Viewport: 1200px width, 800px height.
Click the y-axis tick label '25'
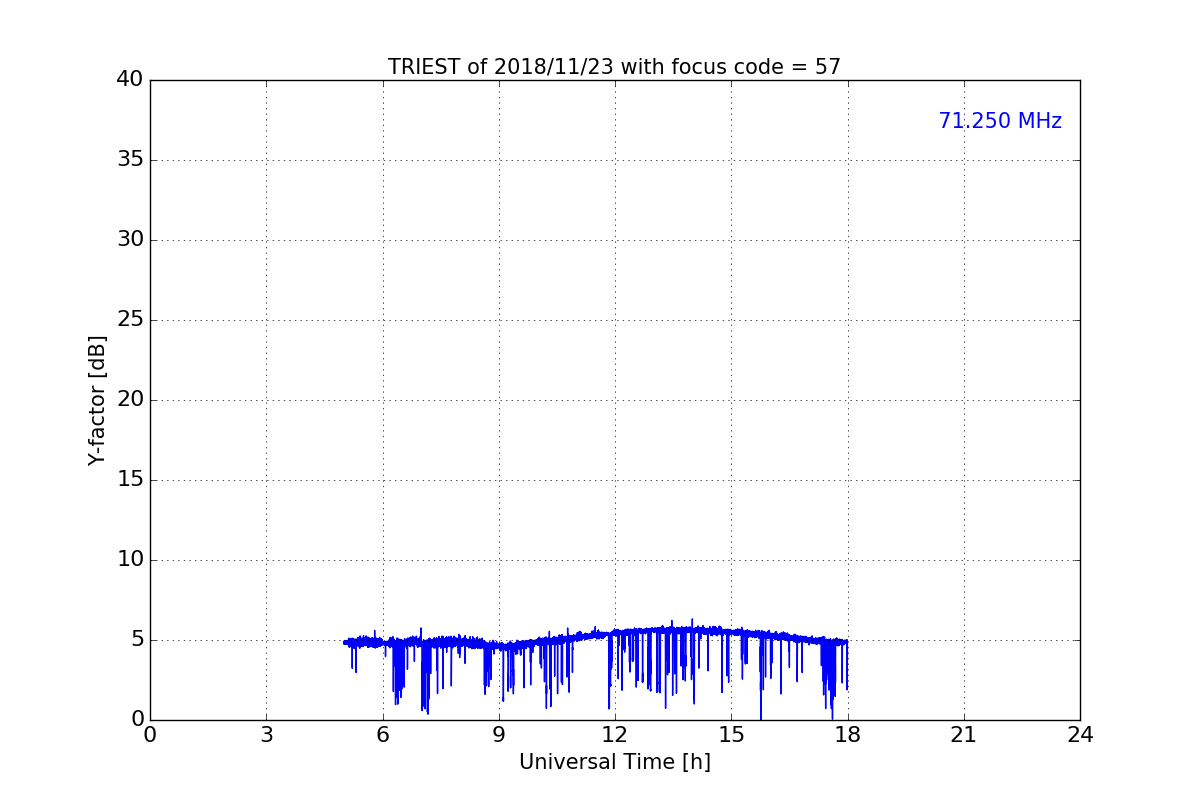click(x=130, y=320)
